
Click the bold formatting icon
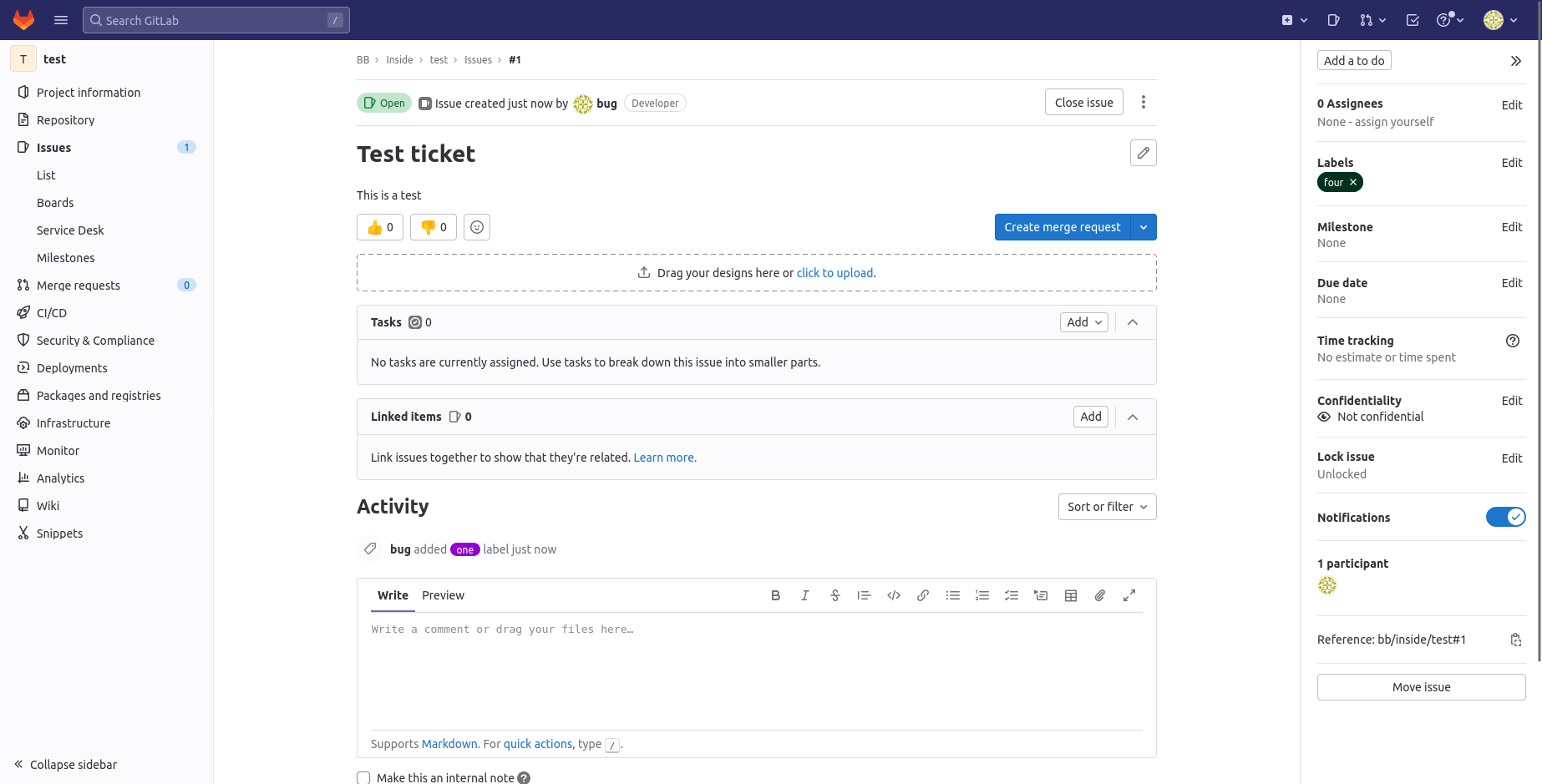click(775, 595)
